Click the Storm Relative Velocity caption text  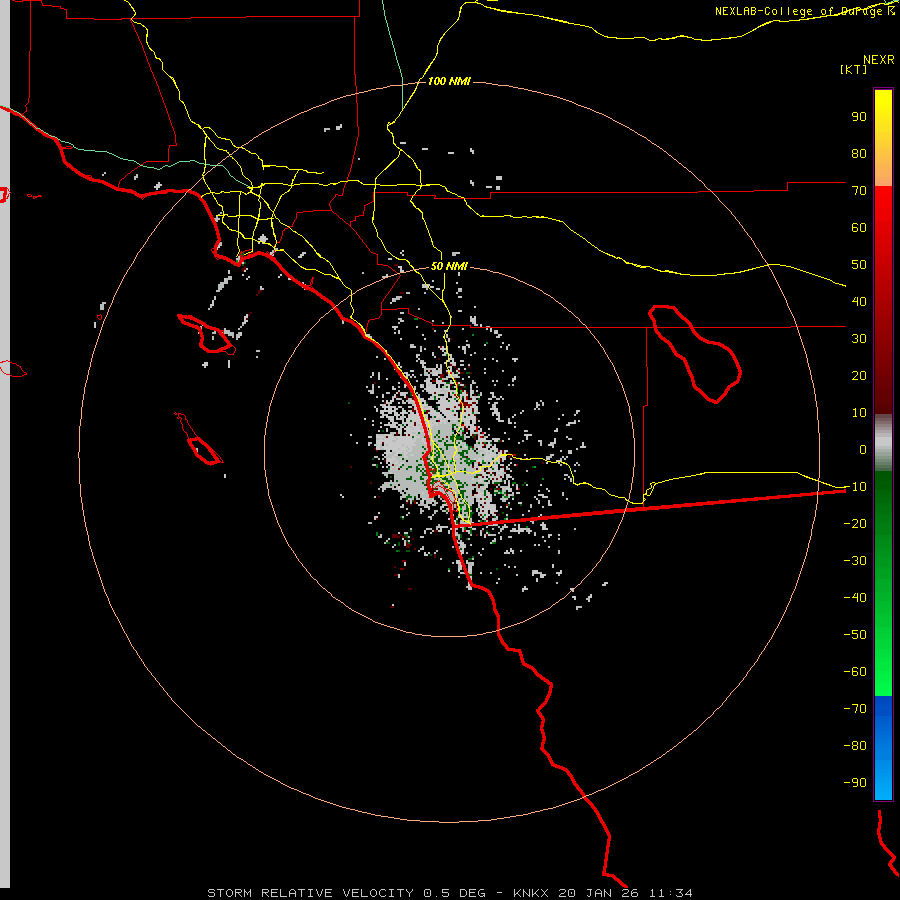point(449,893)
